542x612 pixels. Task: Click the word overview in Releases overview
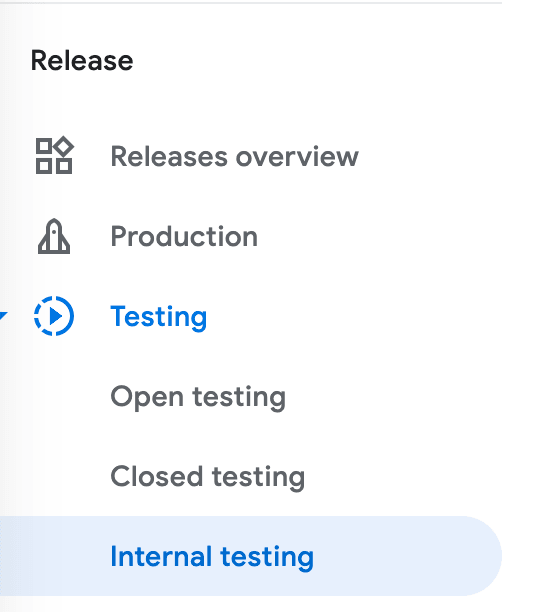297,157
